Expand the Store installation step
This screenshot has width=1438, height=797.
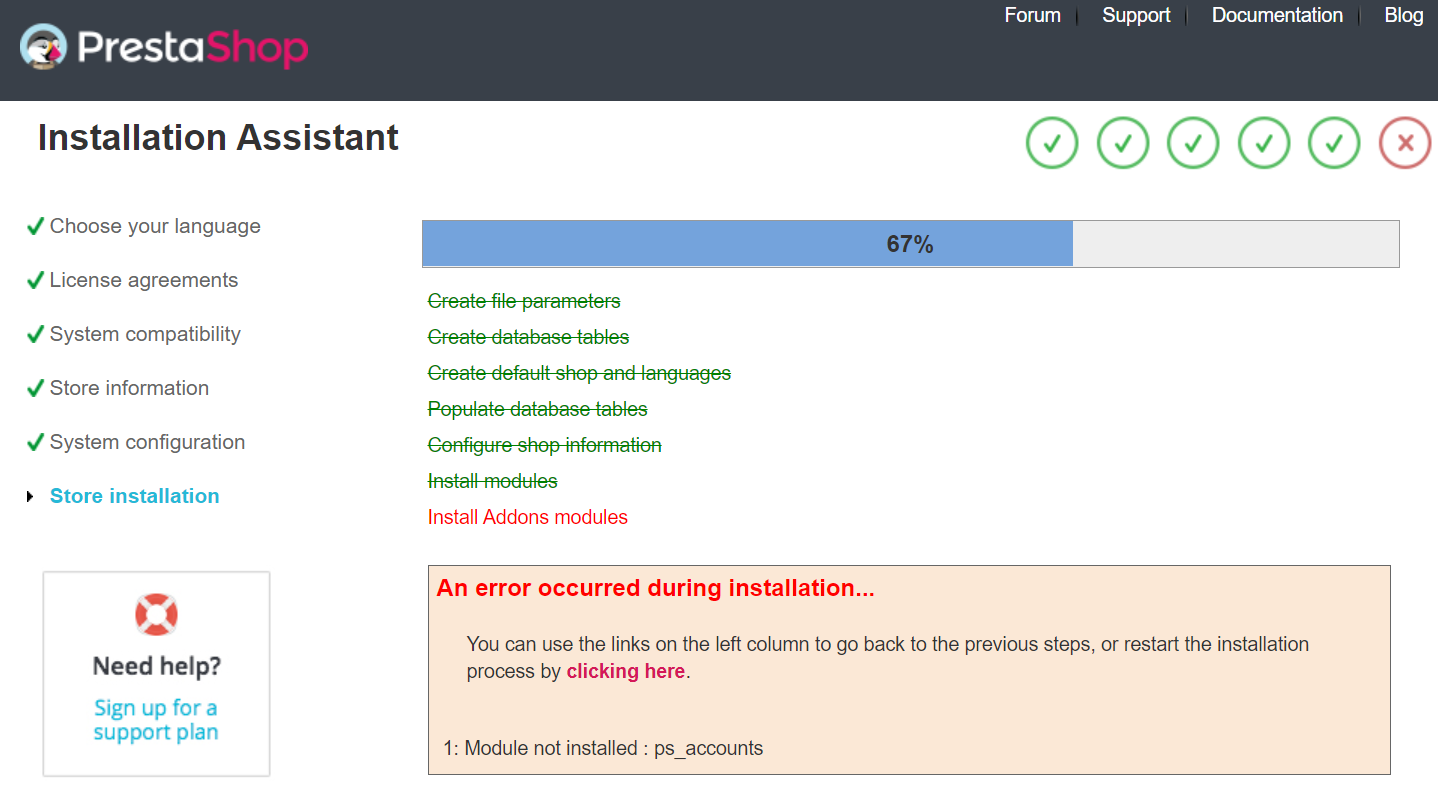134,495
